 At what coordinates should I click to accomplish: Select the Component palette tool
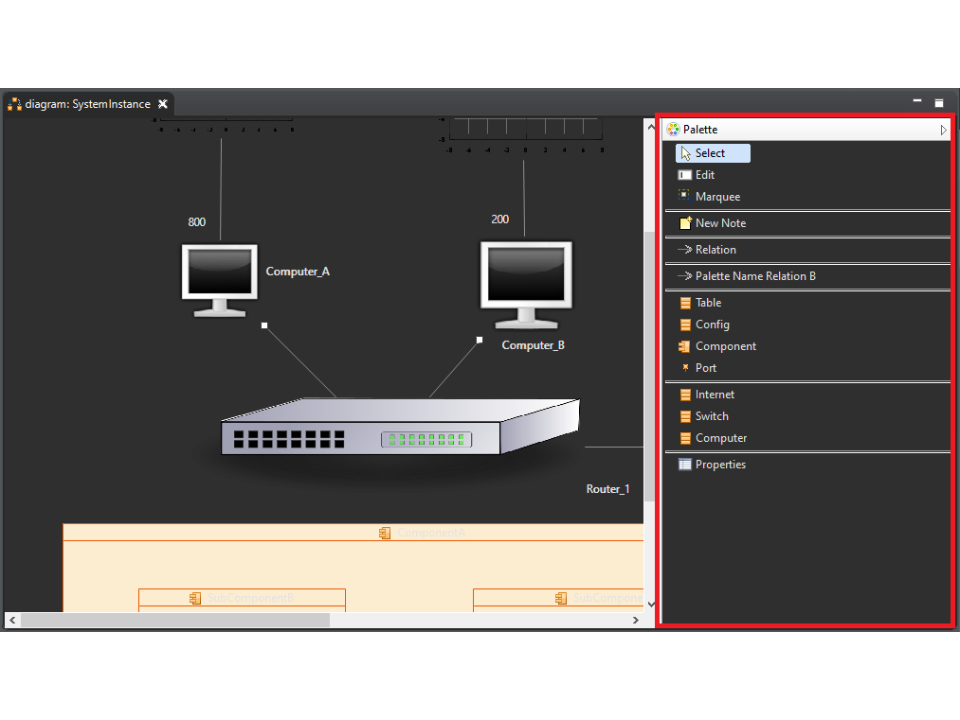[725, 347]
